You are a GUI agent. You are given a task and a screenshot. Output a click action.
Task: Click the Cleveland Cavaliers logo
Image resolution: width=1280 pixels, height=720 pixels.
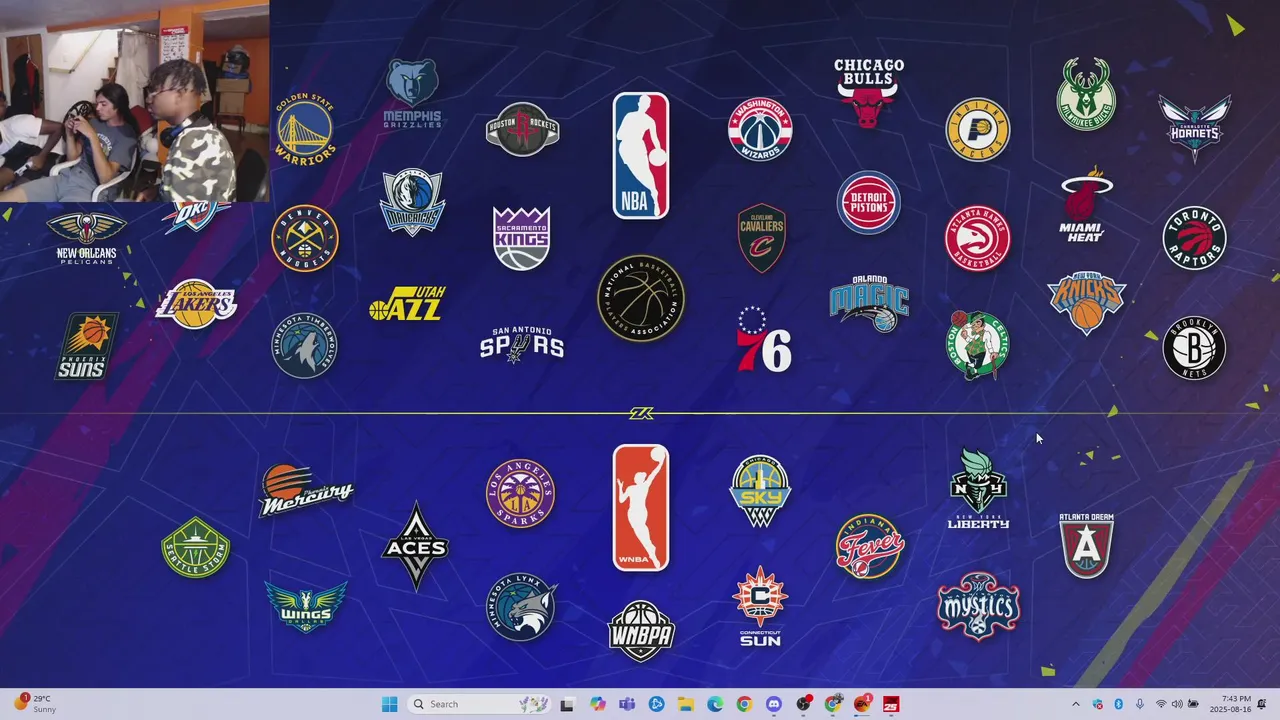[762, 238]
